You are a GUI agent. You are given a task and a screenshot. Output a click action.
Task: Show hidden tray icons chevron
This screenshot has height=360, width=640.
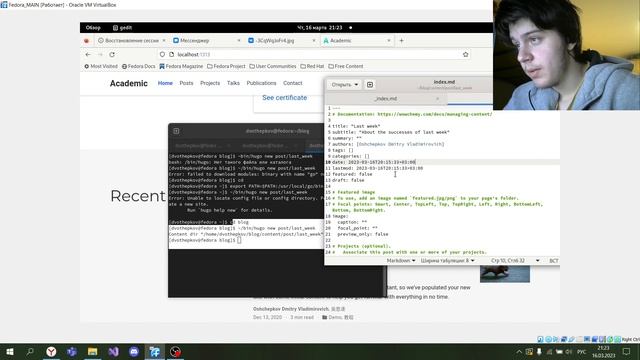click(x=519, y=351)
